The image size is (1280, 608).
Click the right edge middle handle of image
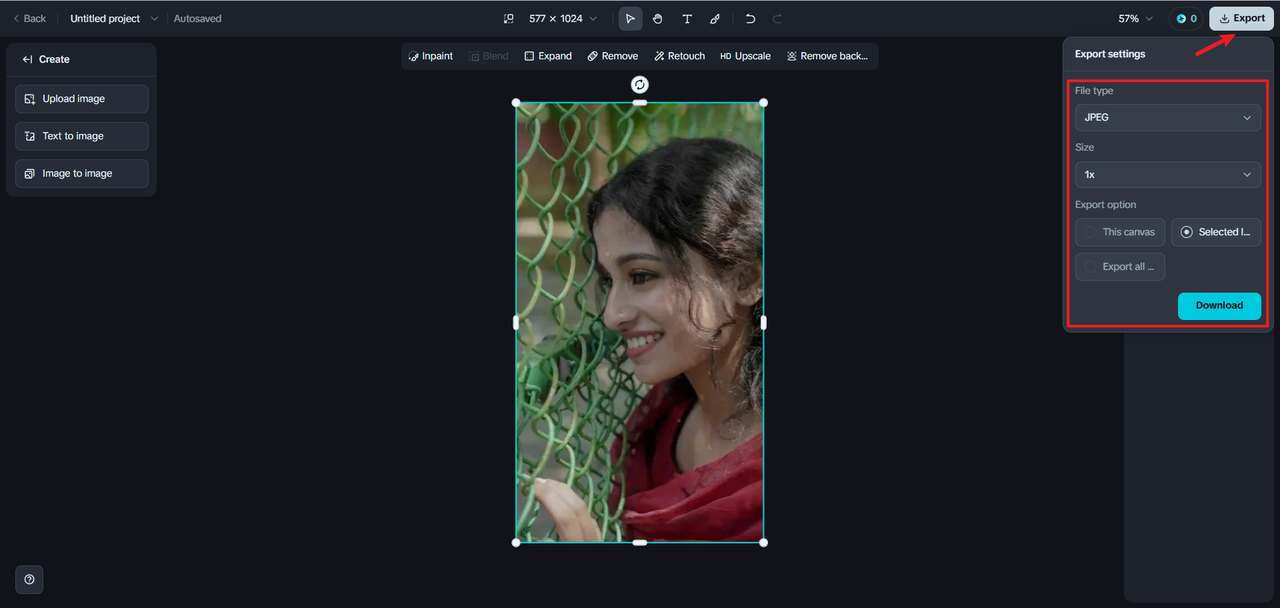coord(764,322)
